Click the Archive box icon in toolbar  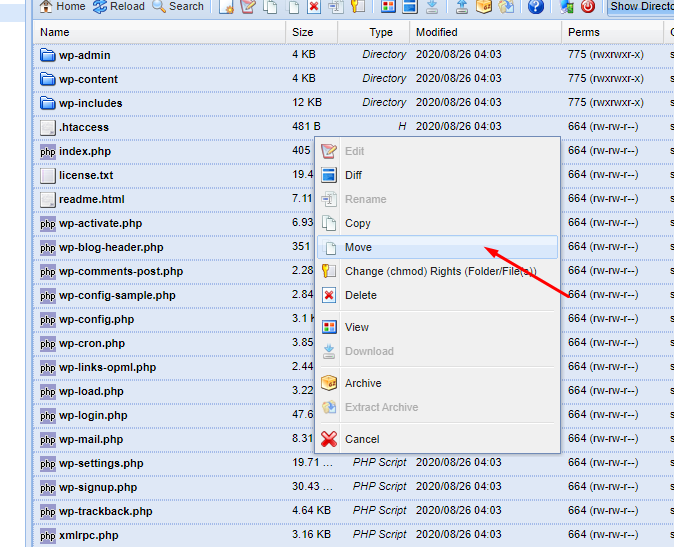pyautogui.click(x=484, y=6)
